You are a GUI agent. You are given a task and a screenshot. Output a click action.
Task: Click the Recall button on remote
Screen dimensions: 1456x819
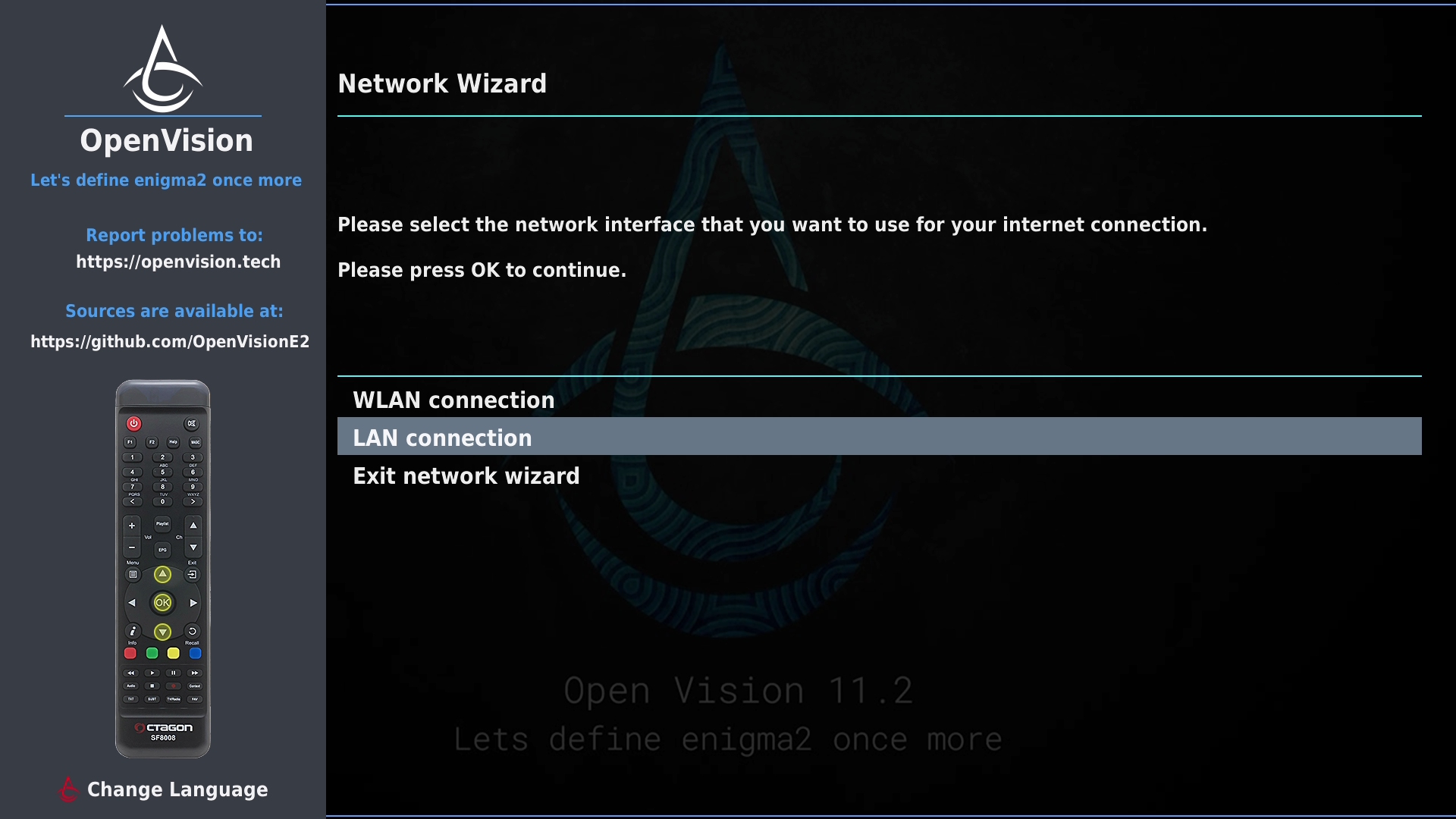pyautogui.click(x=192, y=631)
